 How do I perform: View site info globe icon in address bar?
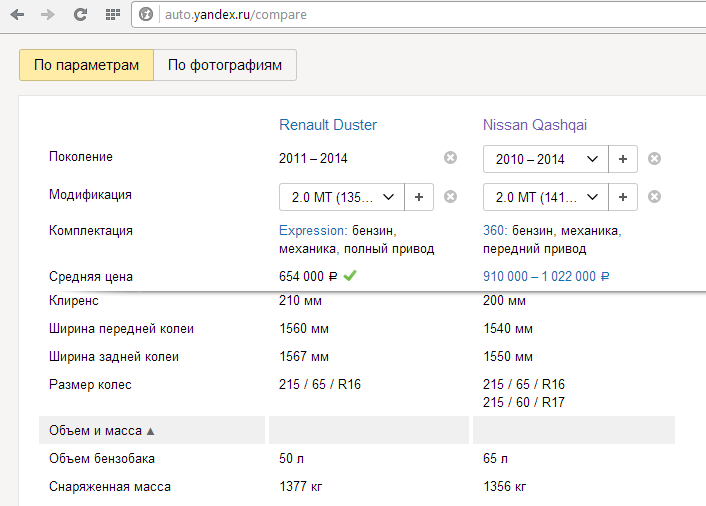146,14
